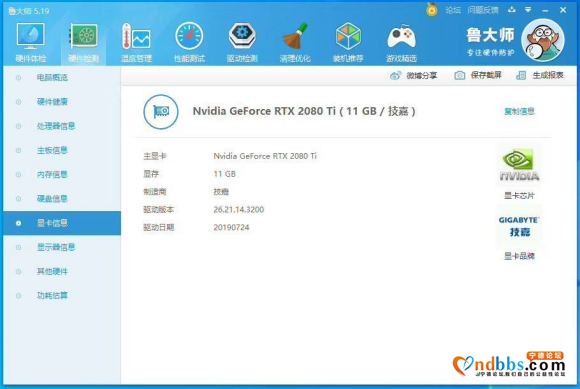Click the '驱动日期' label
This screenshot has height=389, width=580.
pos(158,227)
